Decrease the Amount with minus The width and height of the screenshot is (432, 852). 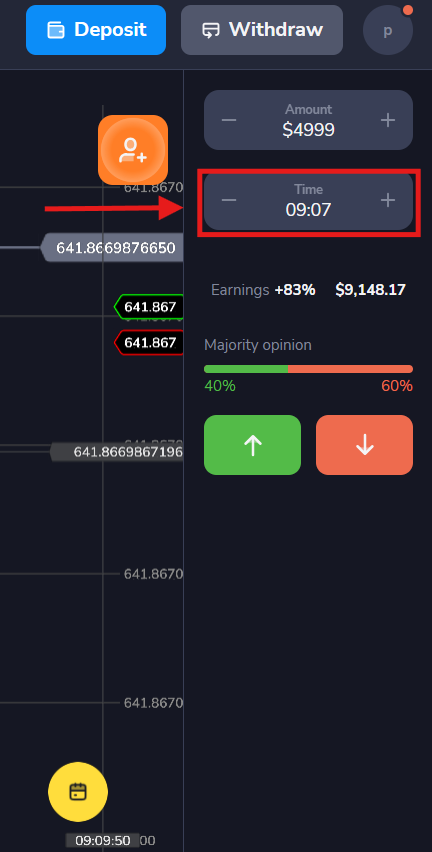229,120
